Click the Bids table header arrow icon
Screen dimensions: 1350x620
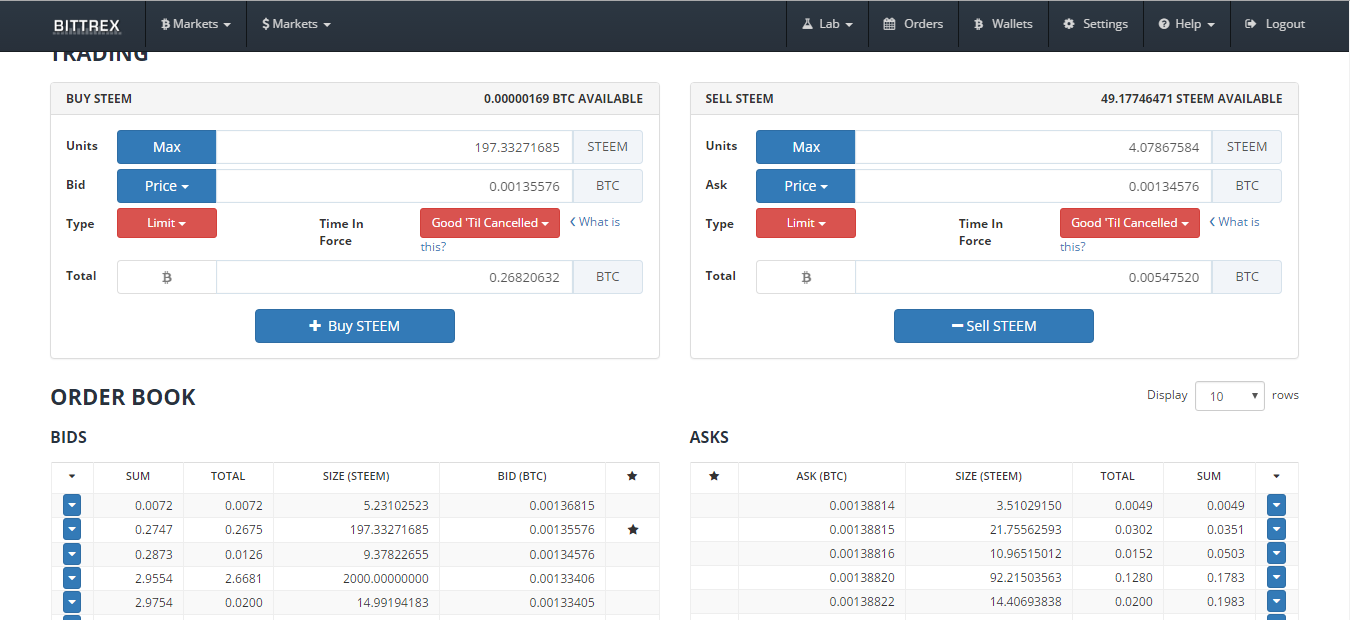coord(72,476)
